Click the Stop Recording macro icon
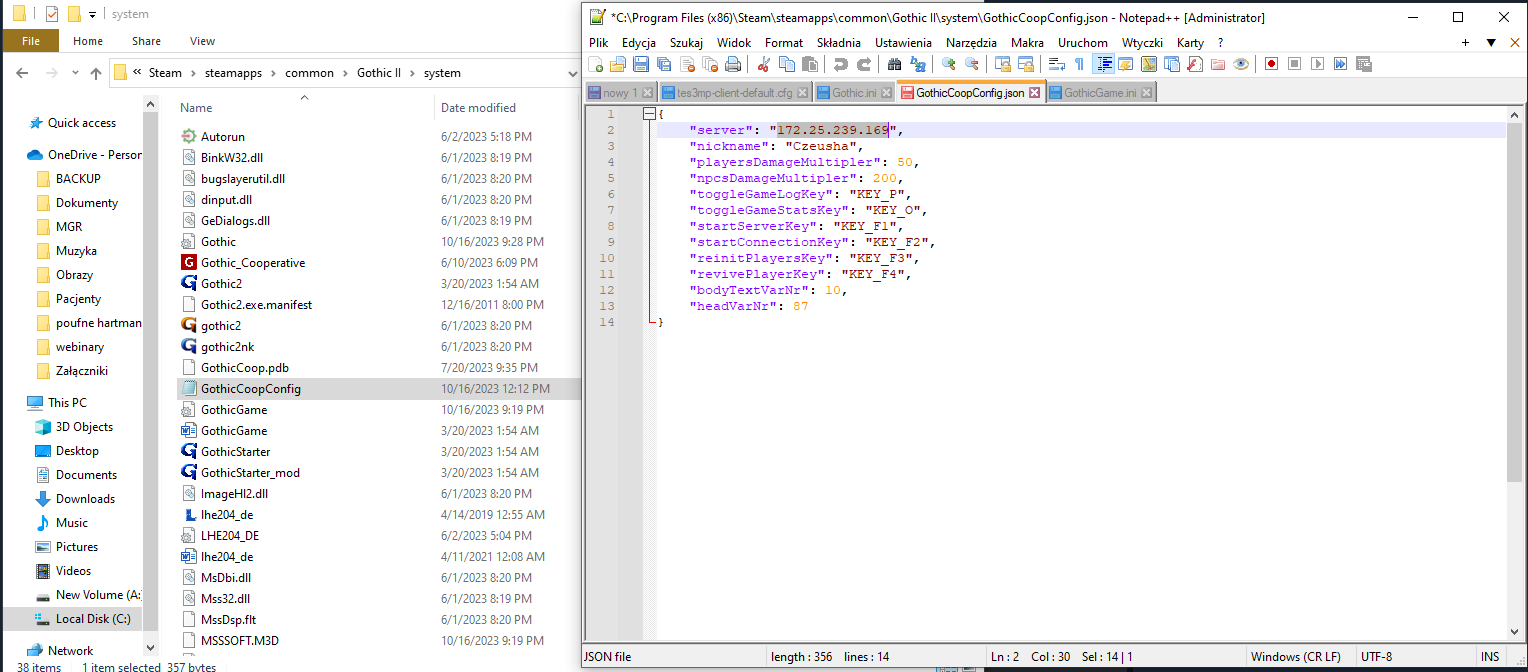This screenshot has width=1528, height=672. click(x=1294, y=64)
